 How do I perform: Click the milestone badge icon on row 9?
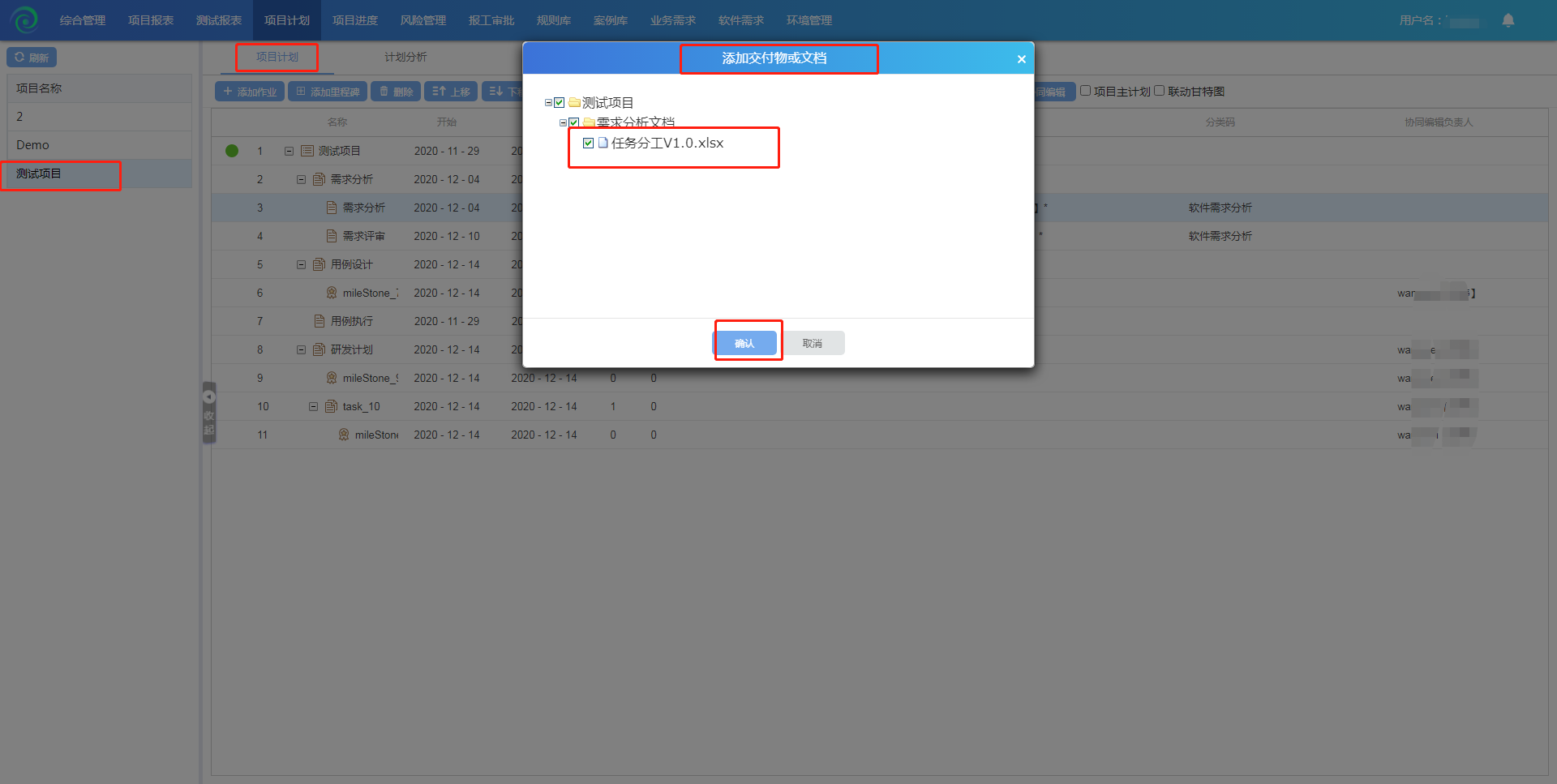[332, 378]
